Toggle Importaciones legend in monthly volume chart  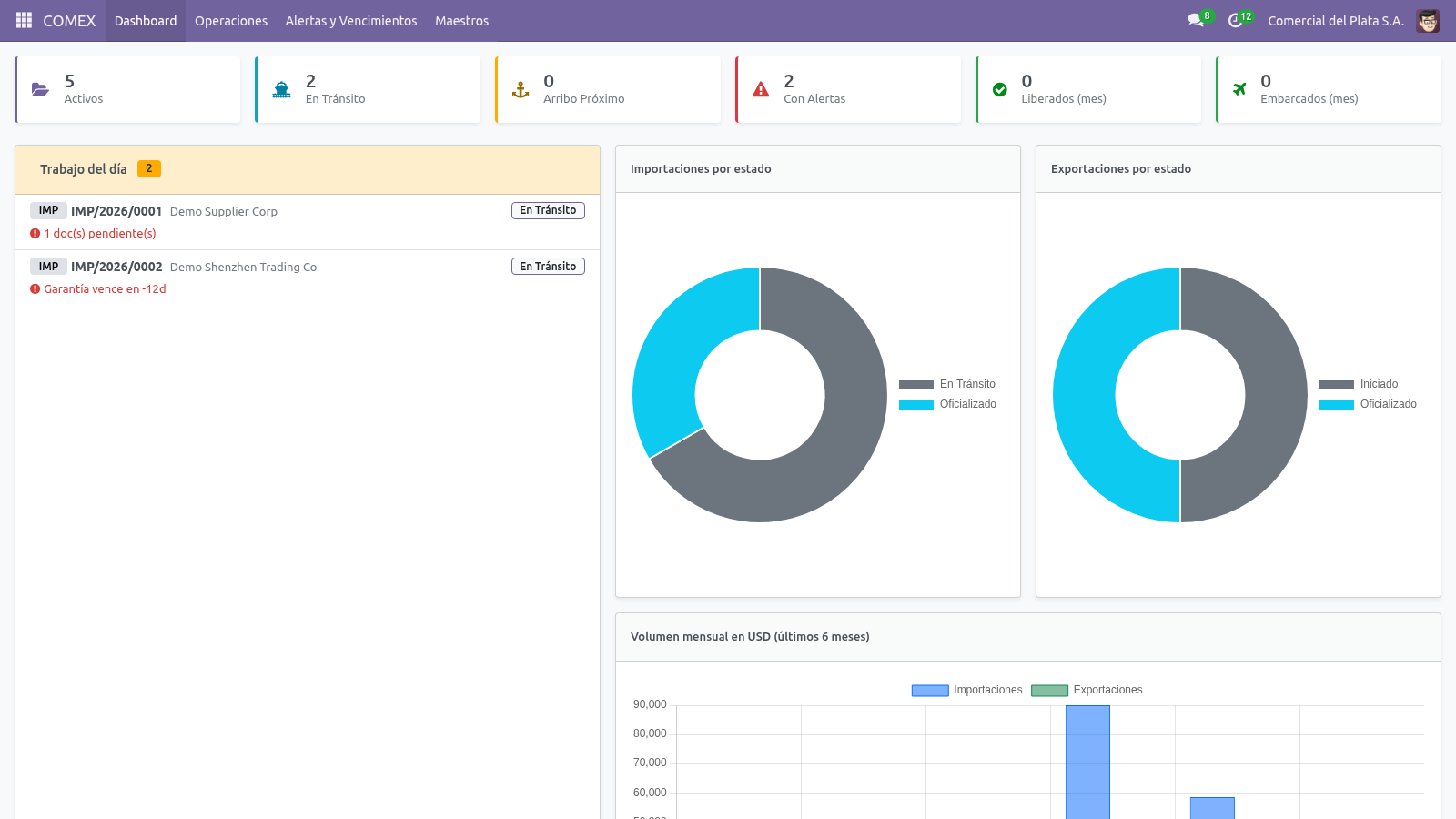point(967,690)
